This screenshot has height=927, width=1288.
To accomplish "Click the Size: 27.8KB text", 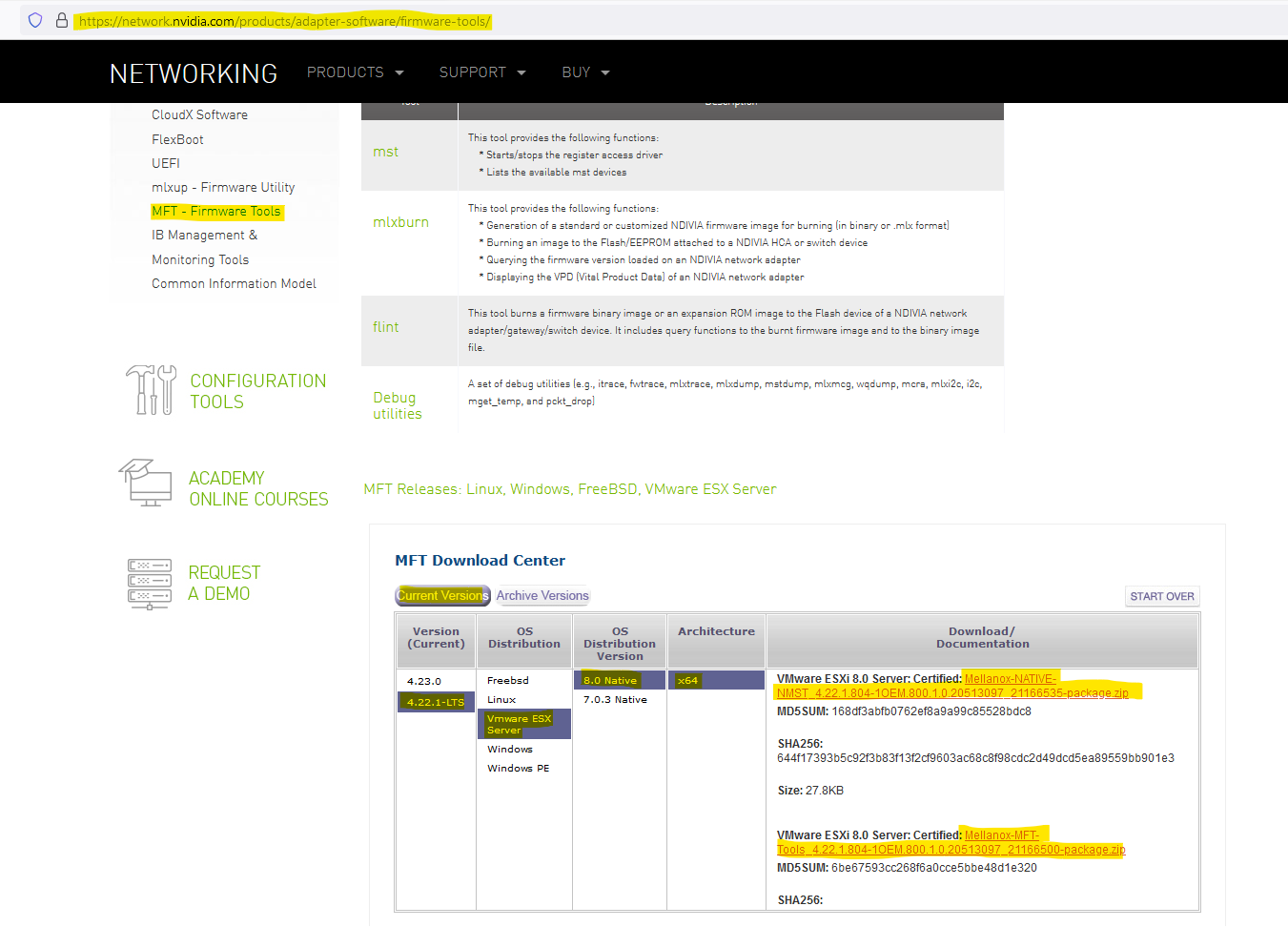I will [810, 790].
